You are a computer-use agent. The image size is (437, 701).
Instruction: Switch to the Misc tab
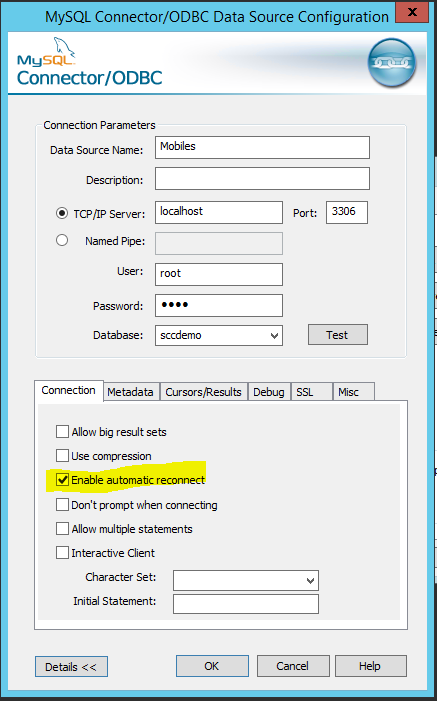(353, 392)
